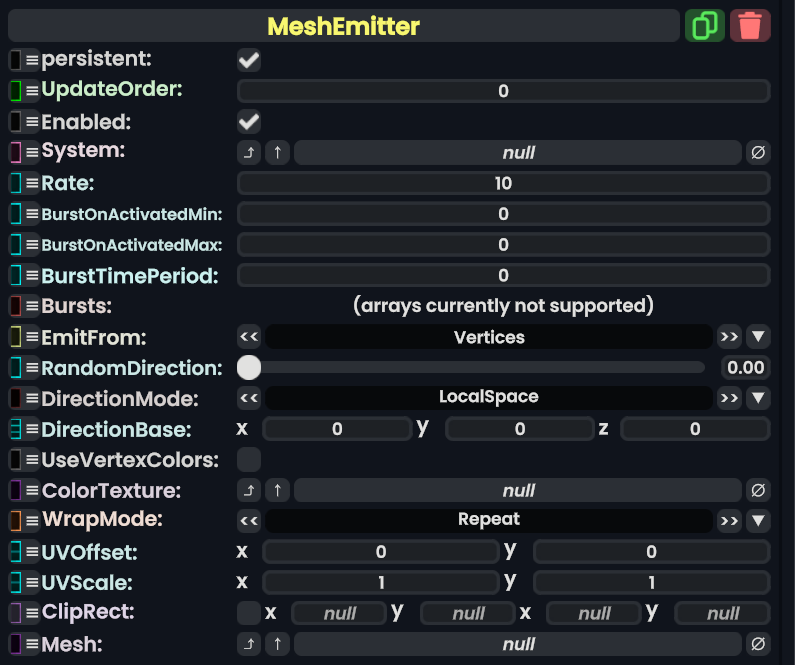The height and width of the screenshot is (665, 795).
Task: Open the WrapMode dropdown arrow
Action: point(758,521)
